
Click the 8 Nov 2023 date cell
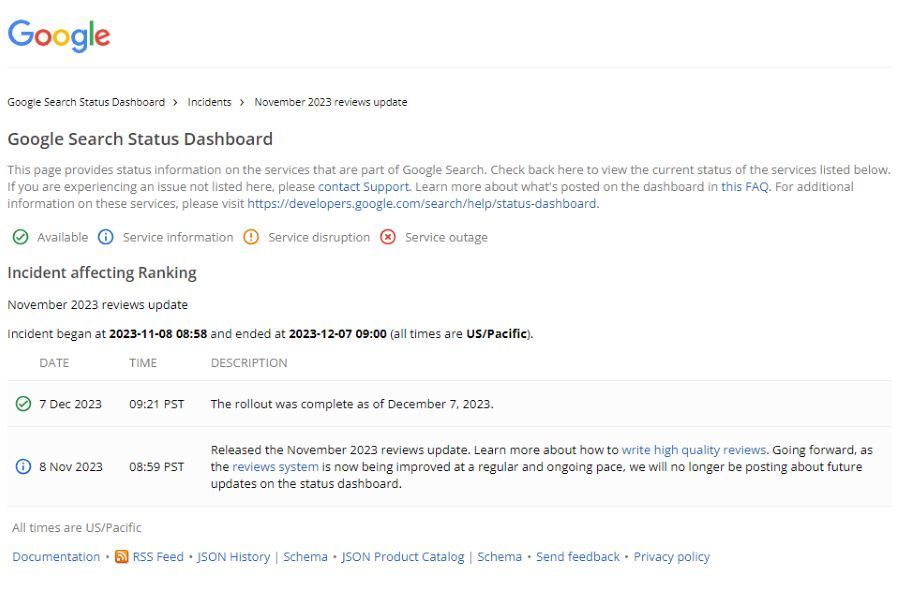point(71,467)
